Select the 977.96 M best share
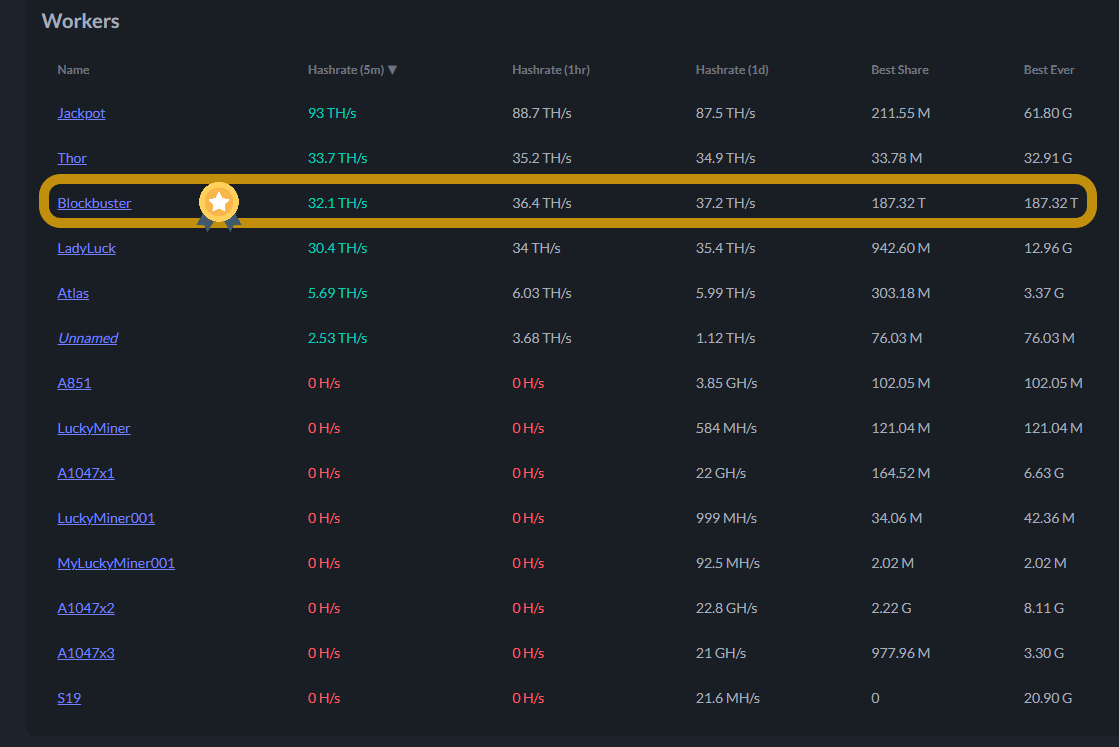This screenshot has height=747, width=1119. (901, 652)
